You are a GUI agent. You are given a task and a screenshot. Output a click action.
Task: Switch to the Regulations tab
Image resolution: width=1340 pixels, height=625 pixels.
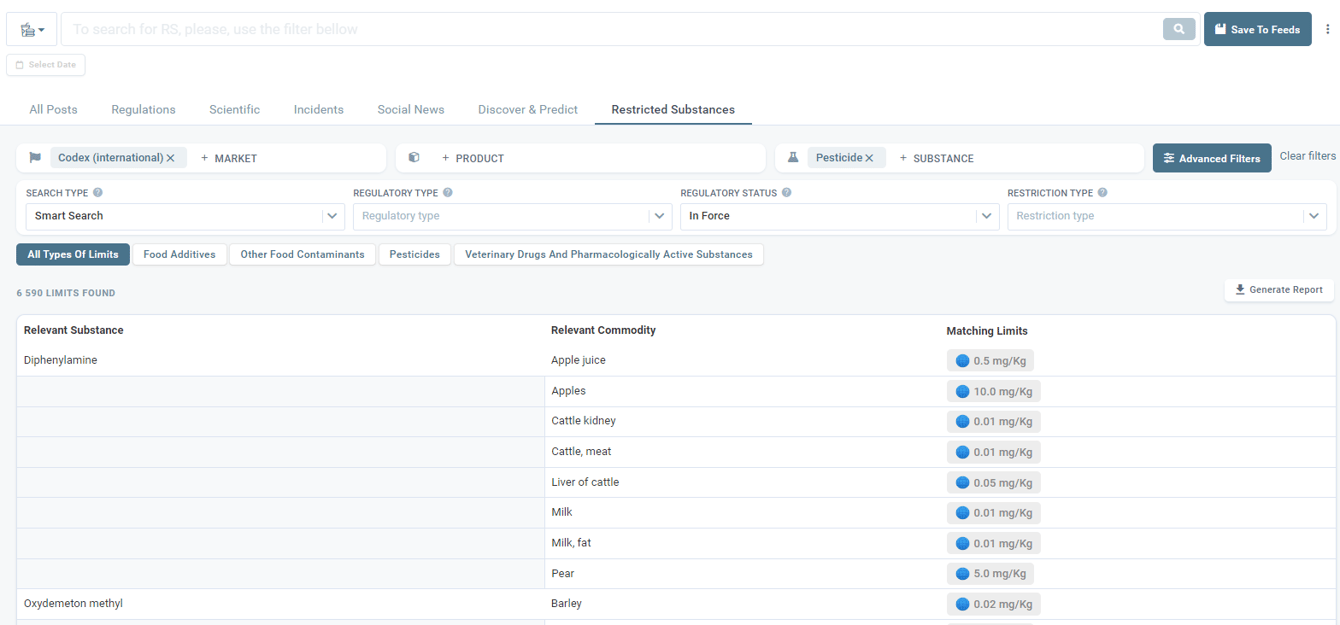point(143,110)
